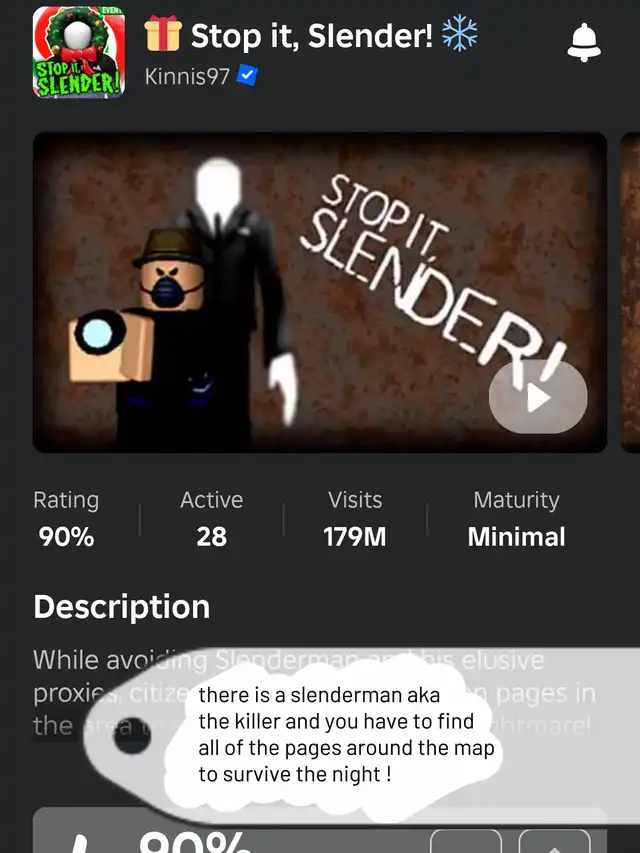Viewport: 640px width, 853px height.
Task: Tap the Active 28 players stat
Action: (211, 519)
